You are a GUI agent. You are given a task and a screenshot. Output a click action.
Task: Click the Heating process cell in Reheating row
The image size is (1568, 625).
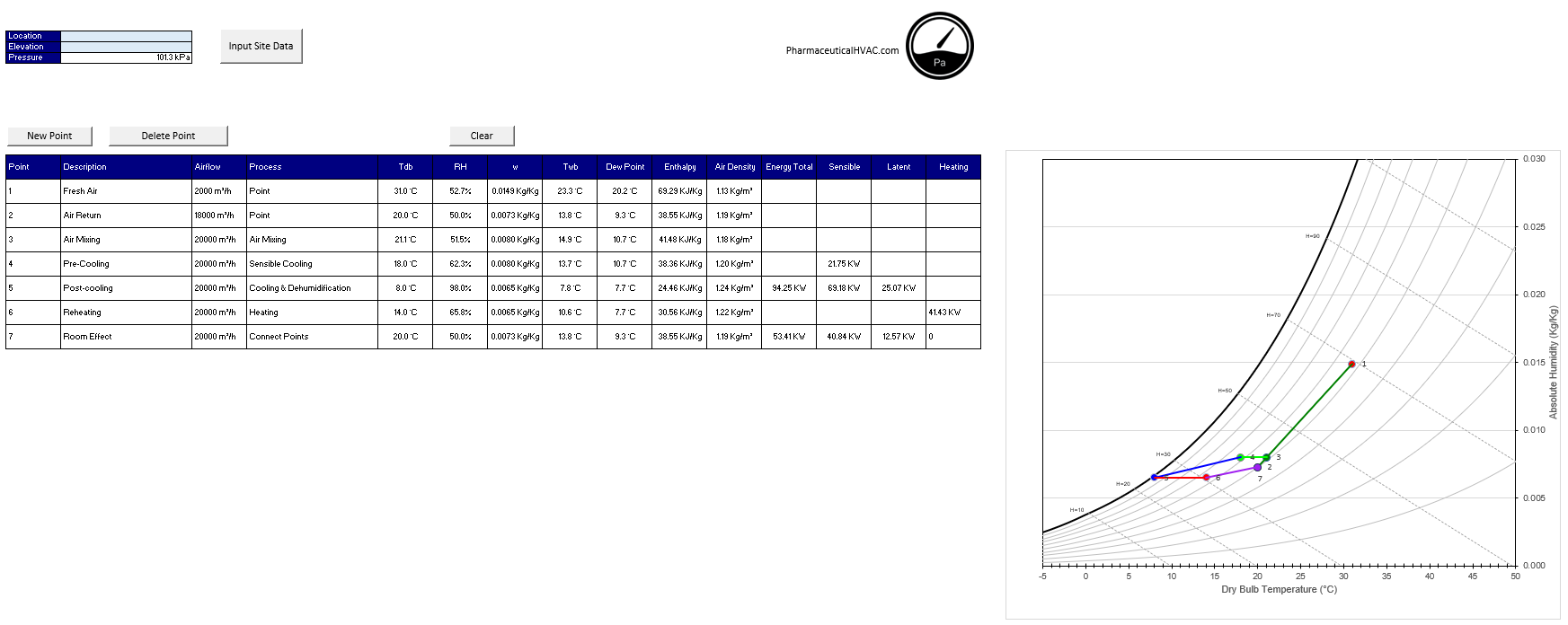pyautogui.click(x=312, y=312)
